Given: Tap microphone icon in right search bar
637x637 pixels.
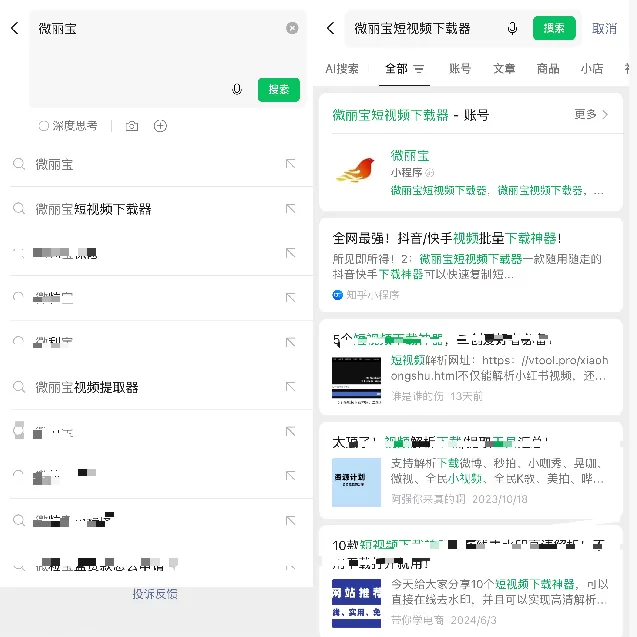Looking at the screenshot, I should click(x=512, y=28).
